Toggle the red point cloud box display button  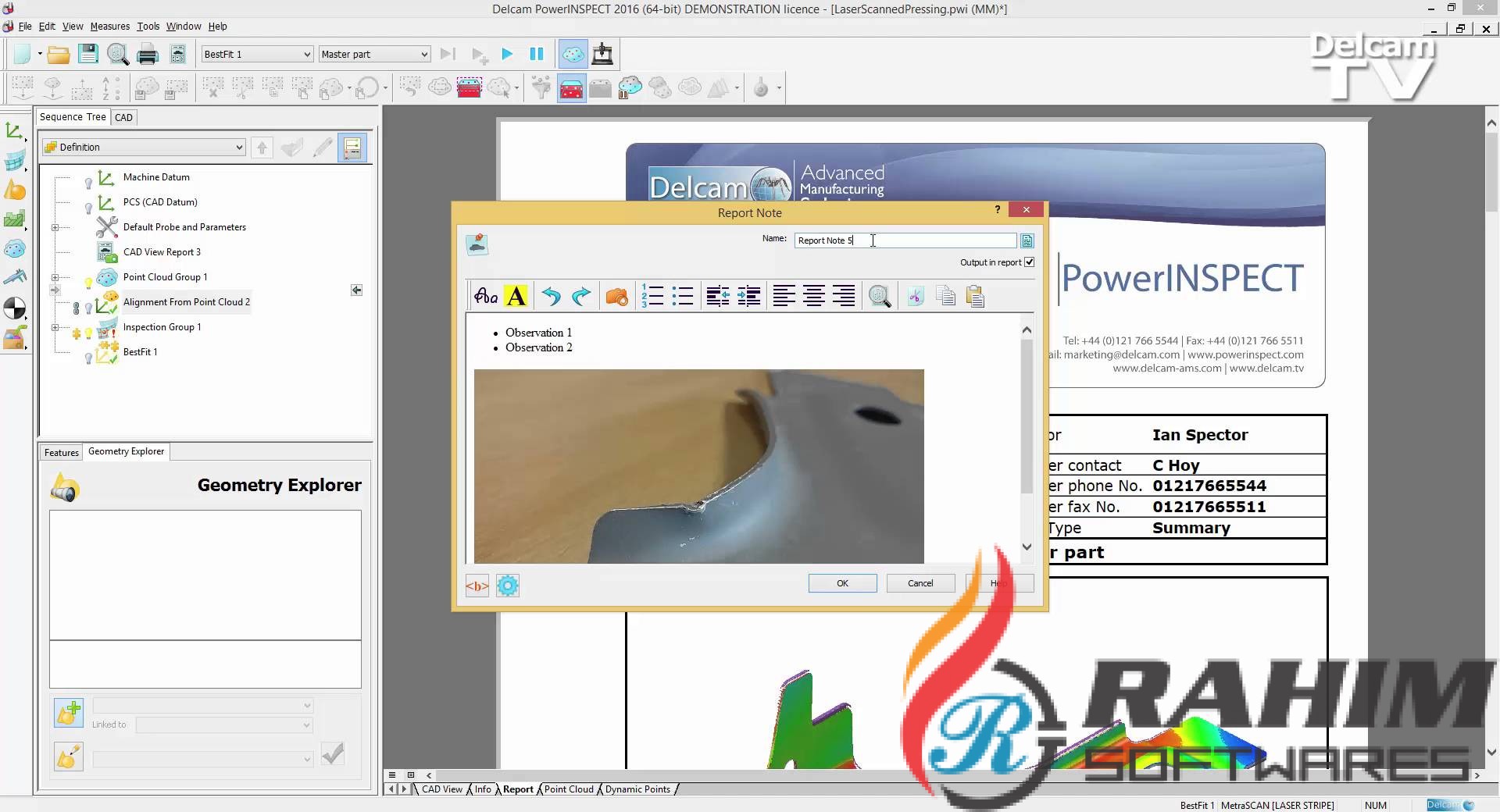click(572, 88)
